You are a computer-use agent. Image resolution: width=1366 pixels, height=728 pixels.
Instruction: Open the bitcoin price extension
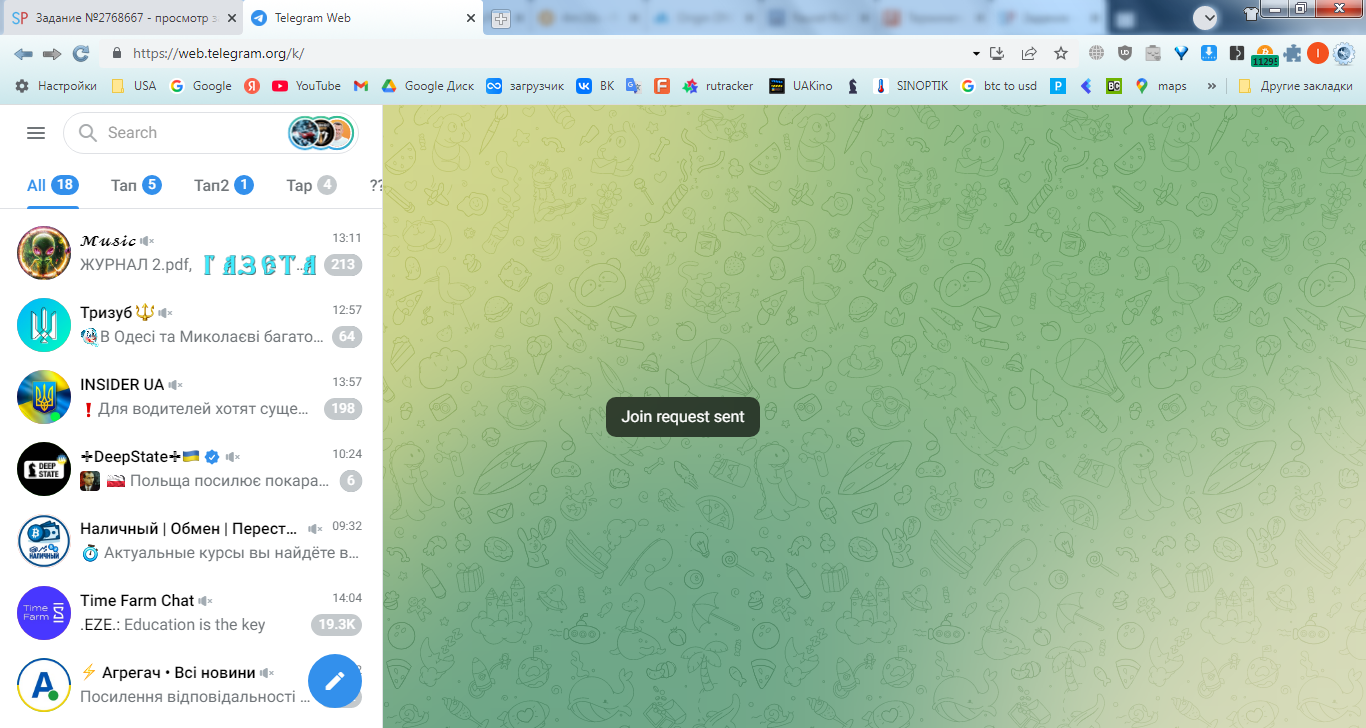tap(1265, 56)
